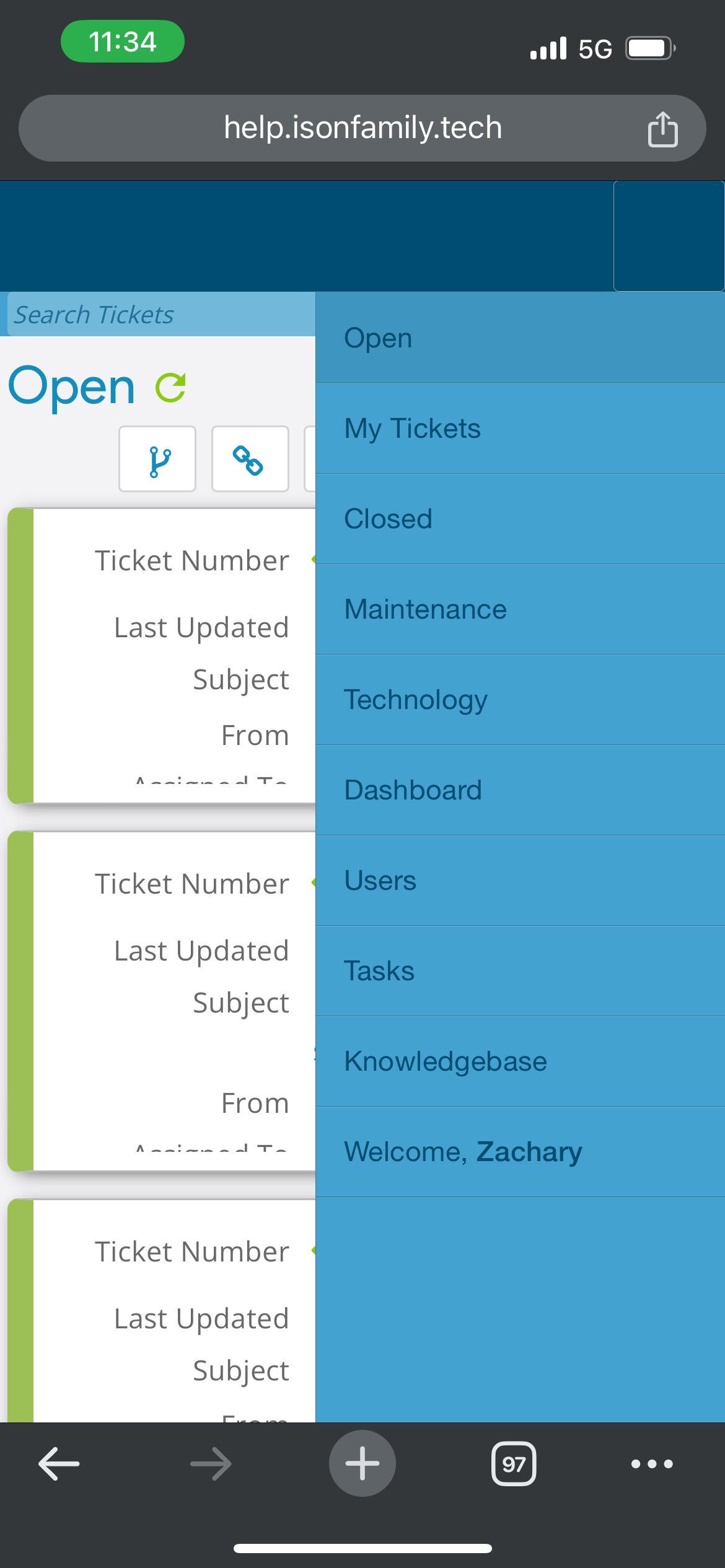The height and width of the screenshot is (1568, 725).
Task: Click the merge tickets branch icon
Action: (x=157, y=460)
